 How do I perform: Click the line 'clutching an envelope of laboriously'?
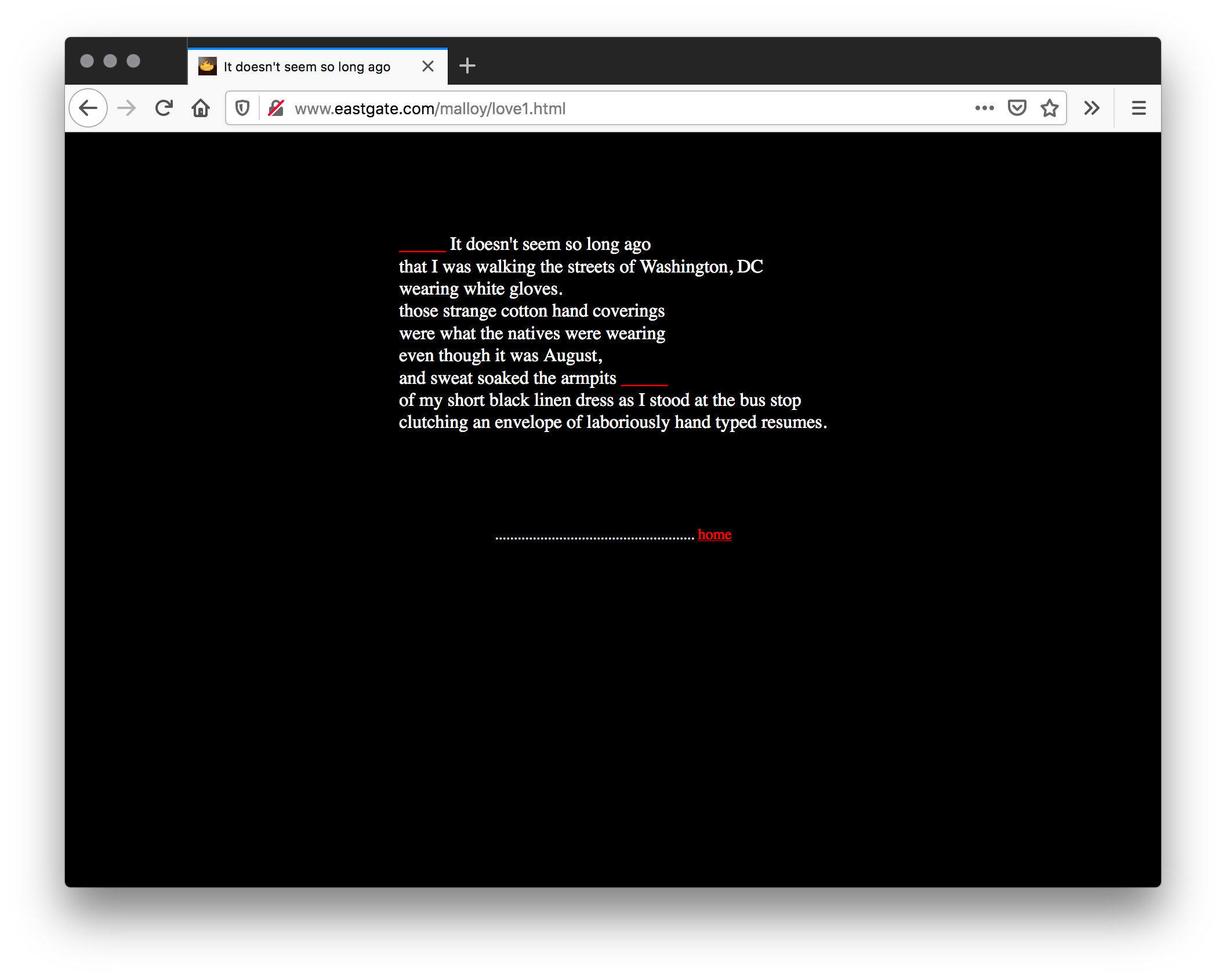coord(613,422)
